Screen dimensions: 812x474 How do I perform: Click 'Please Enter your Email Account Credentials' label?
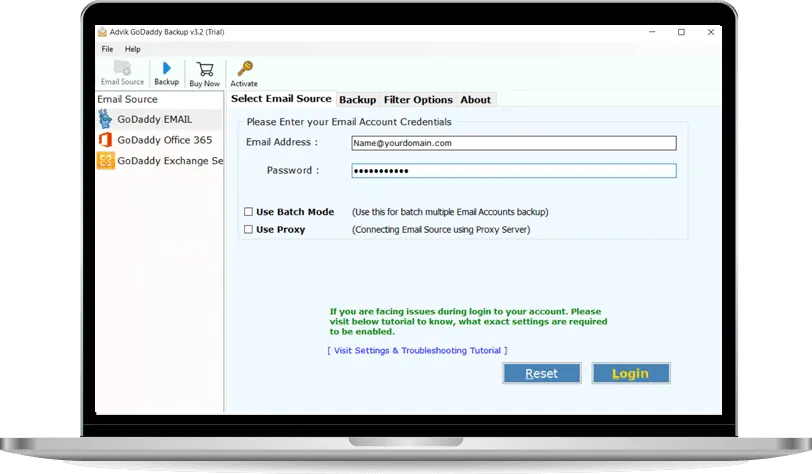coord(349,122)
